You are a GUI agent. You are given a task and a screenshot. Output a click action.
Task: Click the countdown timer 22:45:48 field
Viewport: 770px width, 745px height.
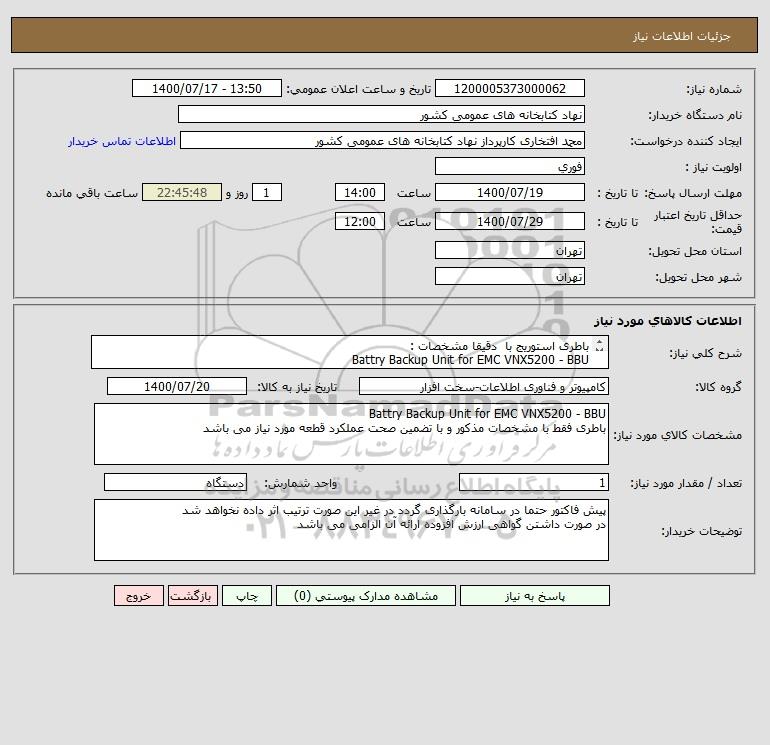(182, 193)
